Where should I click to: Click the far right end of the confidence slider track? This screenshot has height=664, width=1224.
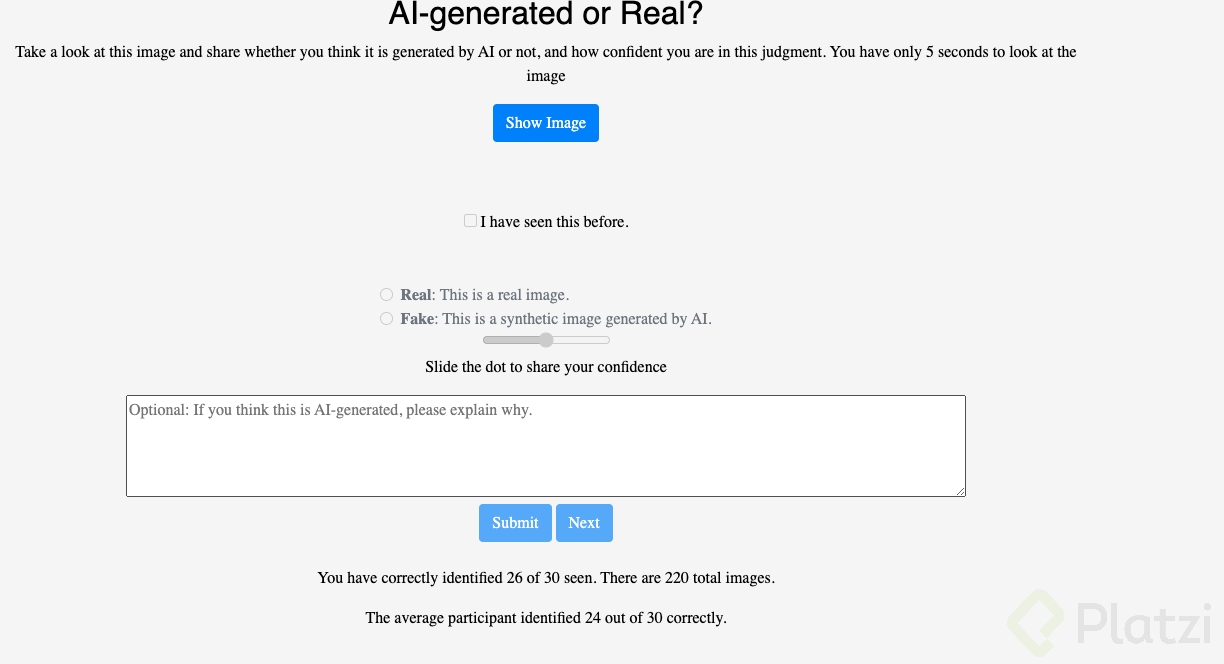coord(608,340)
